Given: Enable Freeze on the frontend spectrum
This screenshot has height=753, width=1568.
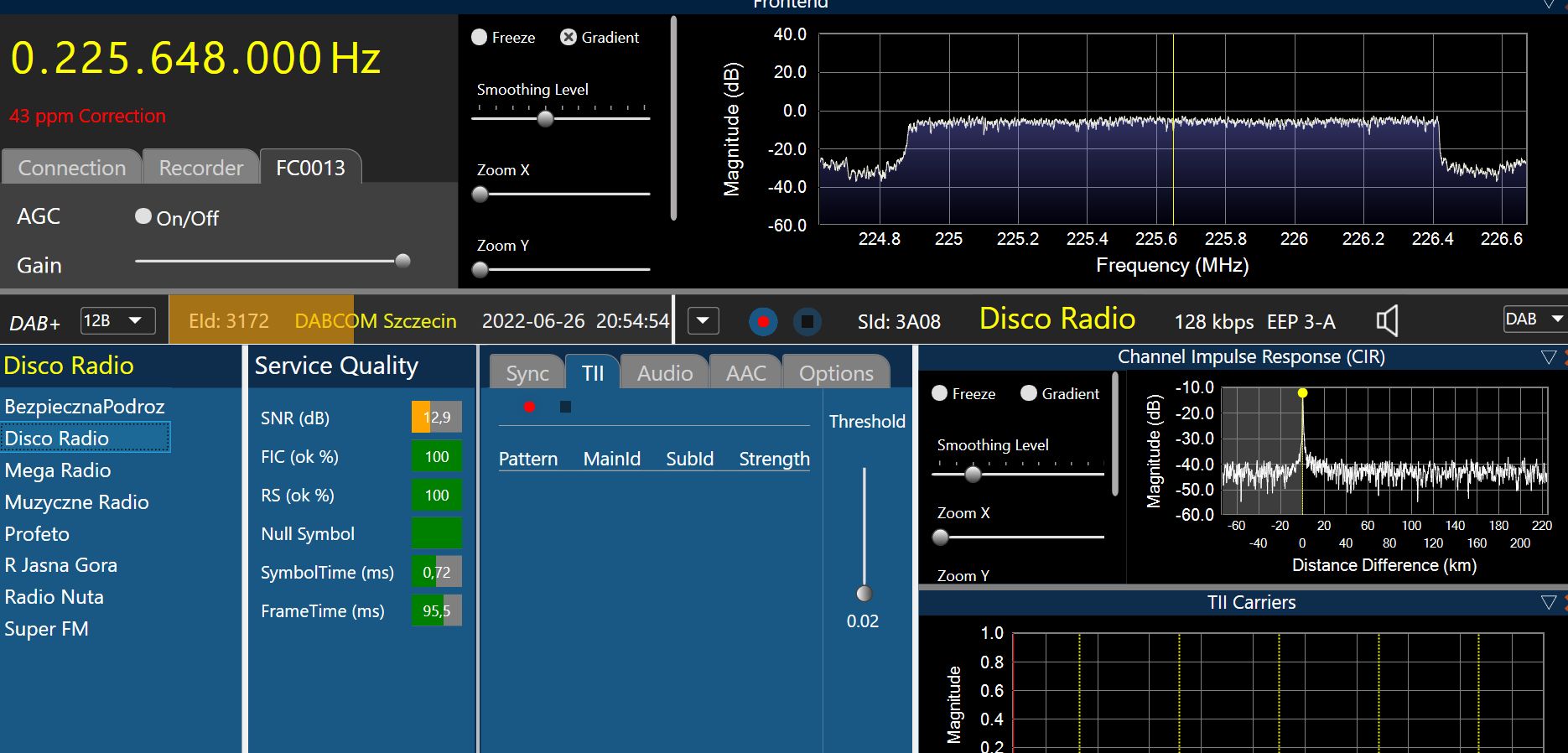Looking at the screenshot, I should [480, 38].
